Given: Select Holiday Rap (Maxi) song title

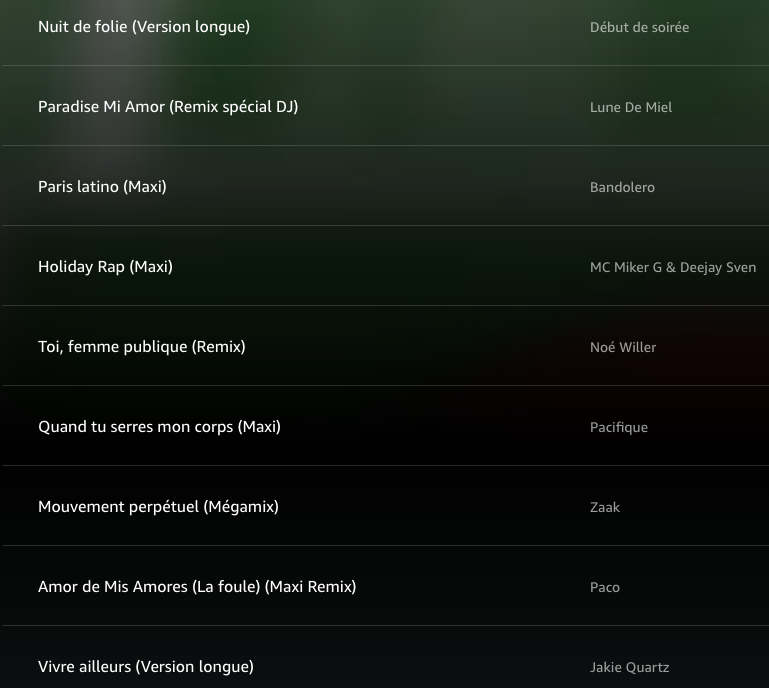Looking at the screenshot, I should click(105, 267).
